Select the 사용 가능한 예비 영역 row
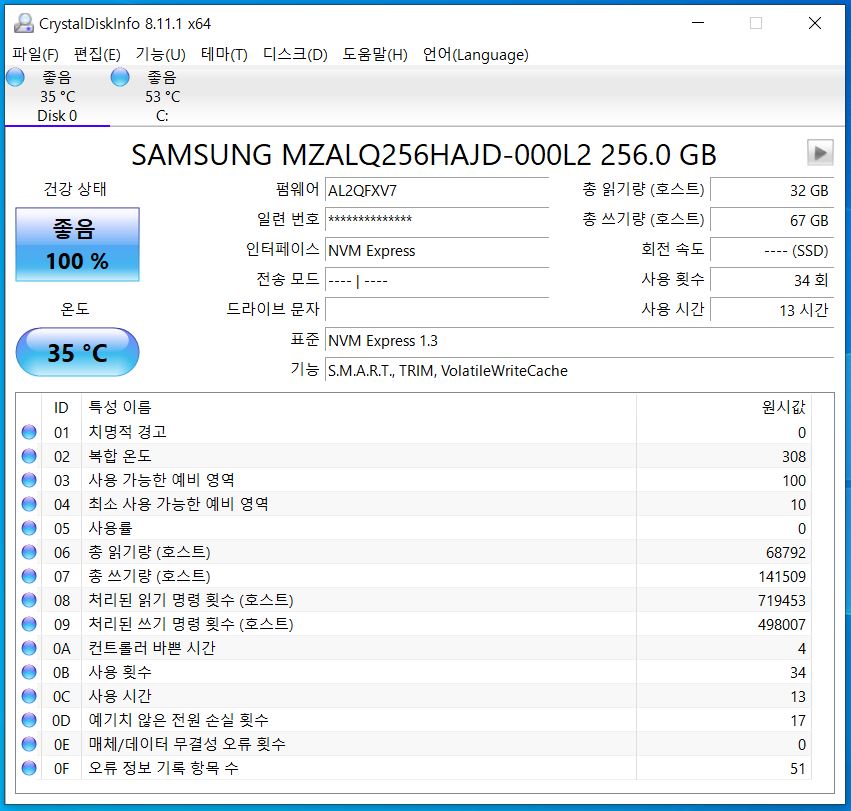 coord(414,480)
